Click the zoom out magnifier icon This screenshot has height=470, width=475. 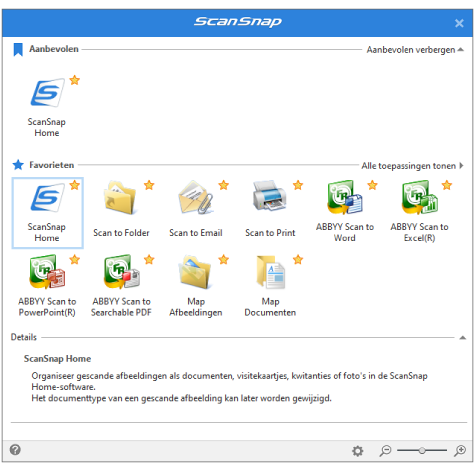pos(385,450)
